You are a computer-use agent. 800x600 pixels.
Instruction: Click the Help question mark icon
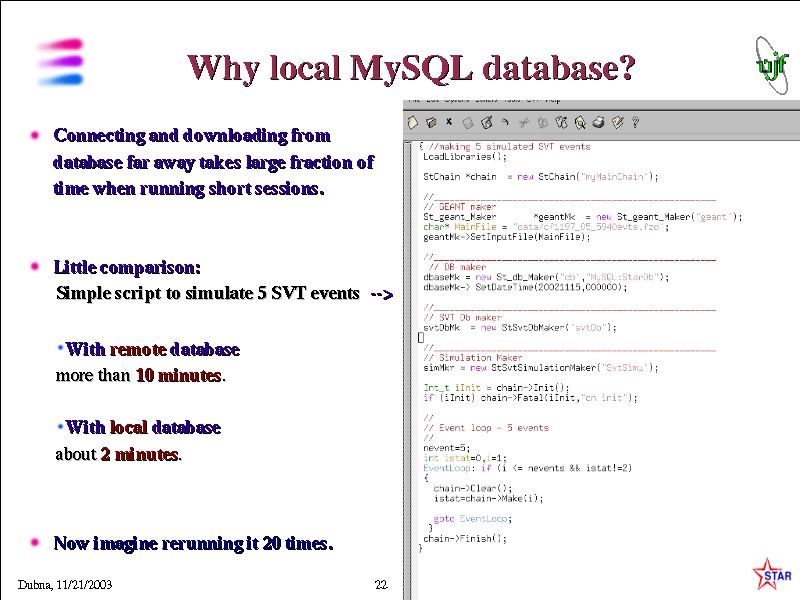[x=635, y=122]
